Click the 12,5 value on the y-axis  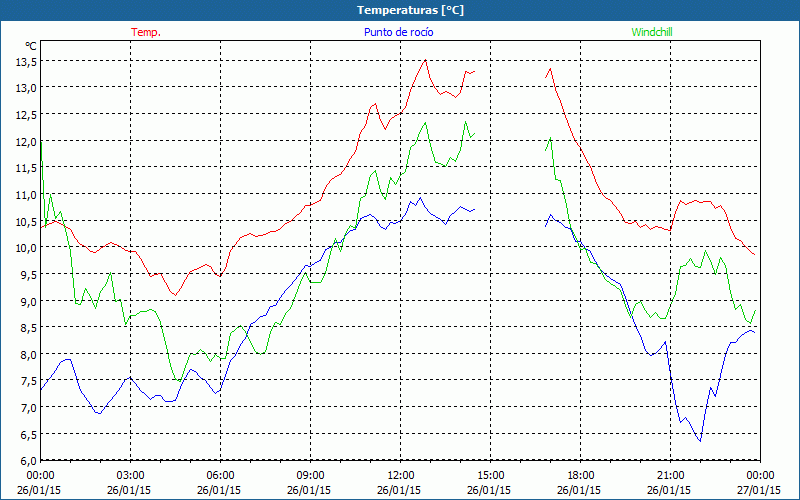27,115
